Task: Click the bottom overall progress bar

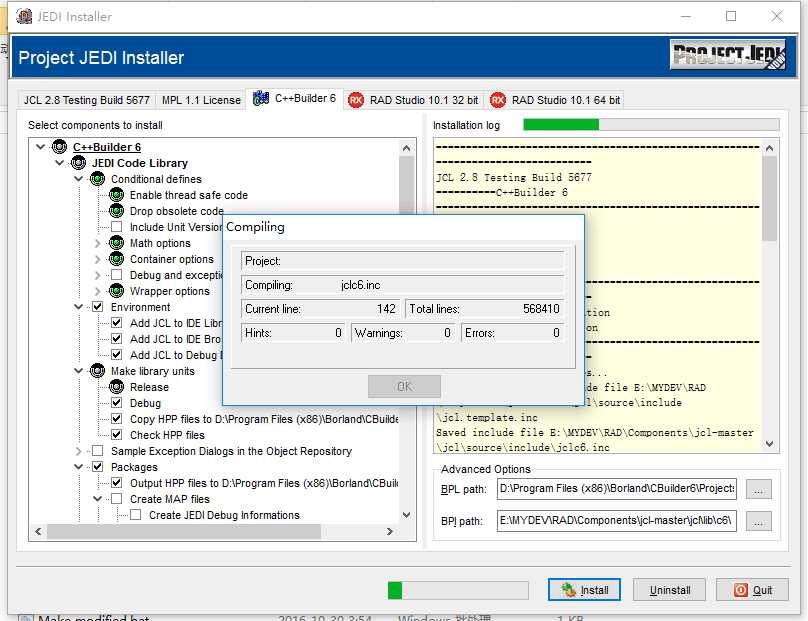Action: [458, 590]
